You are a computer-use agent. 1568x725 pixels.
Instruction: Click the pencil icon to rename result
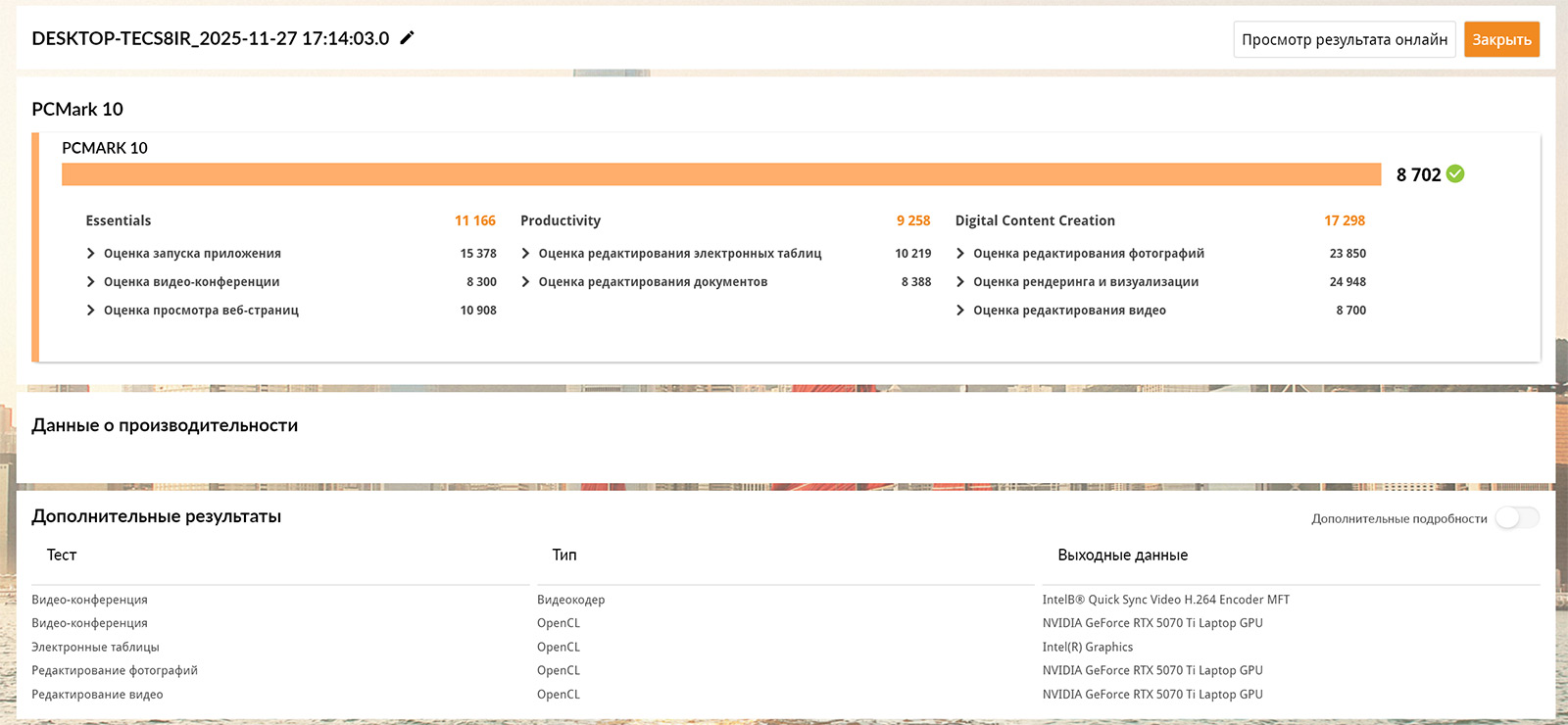[x=407, y=38]
